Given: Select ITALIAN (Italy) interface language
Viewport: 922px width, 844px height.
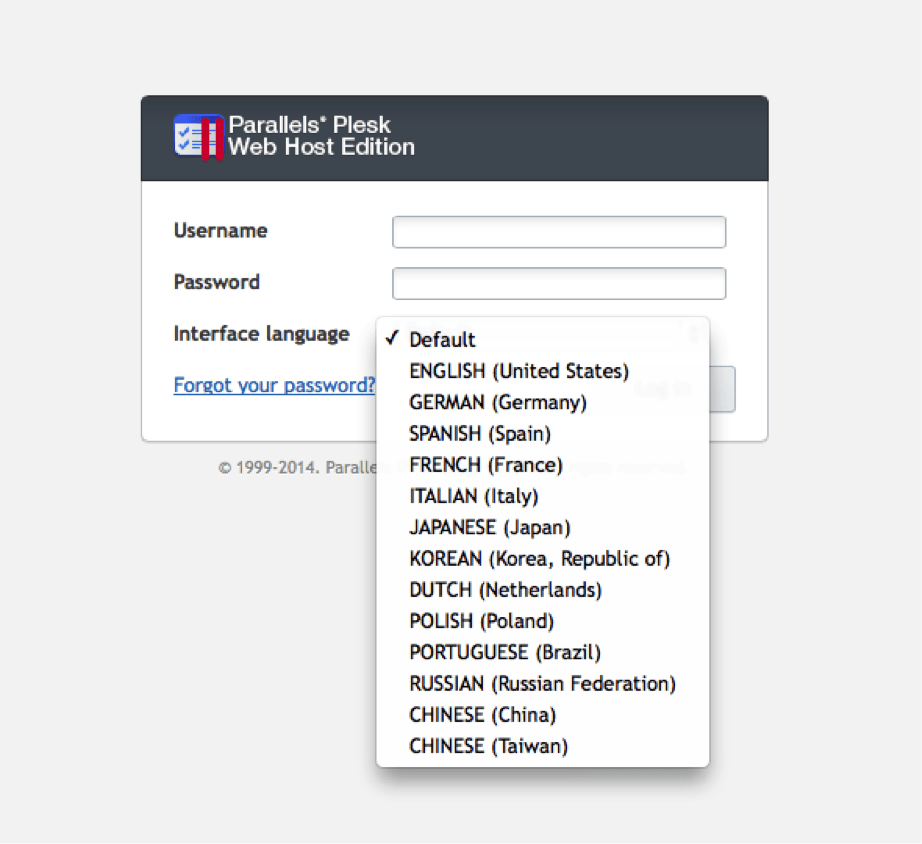Looking at the screenshot, I should [x=542, y=496].
